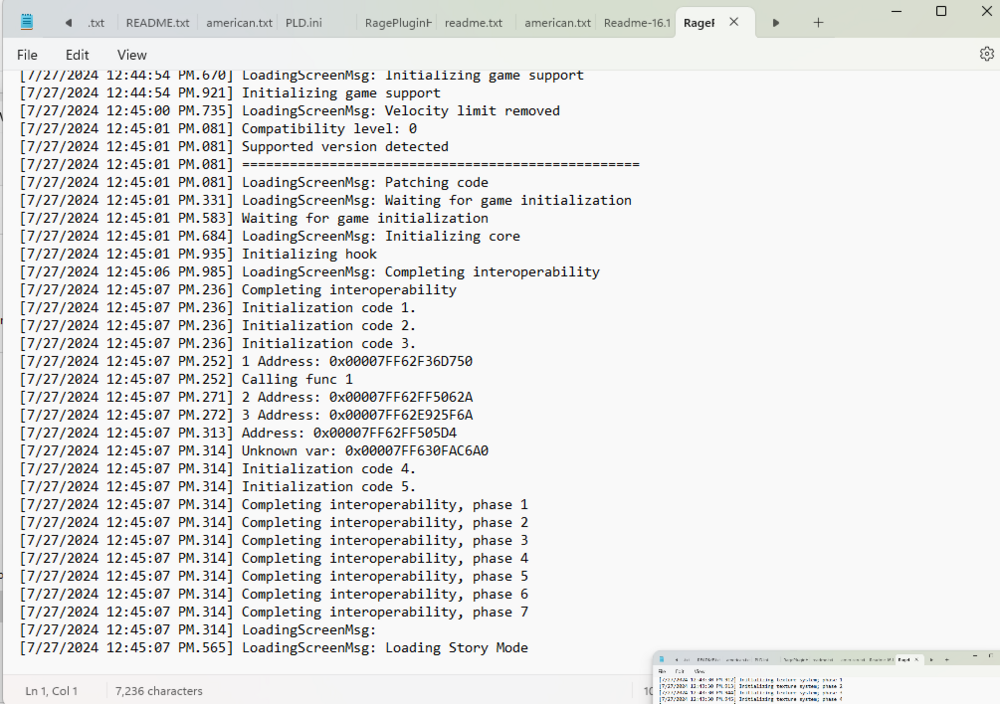Screen dimensions: 1000x704
Task: Click the 'Initialization code 5.' line
Action: pyautogui.click(x=217, y=486)
